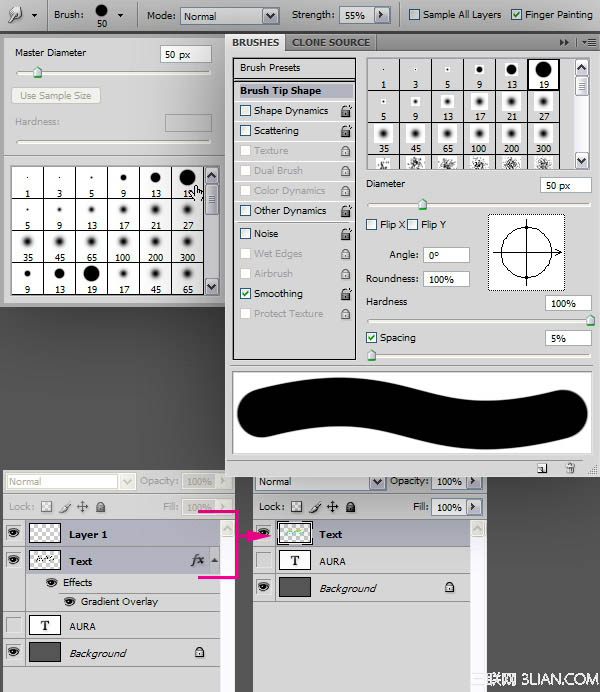Viewport: 600px width, 692px height.
Task: Open the tool preset picker arrow beside Smudge icon
Action: 34,15
